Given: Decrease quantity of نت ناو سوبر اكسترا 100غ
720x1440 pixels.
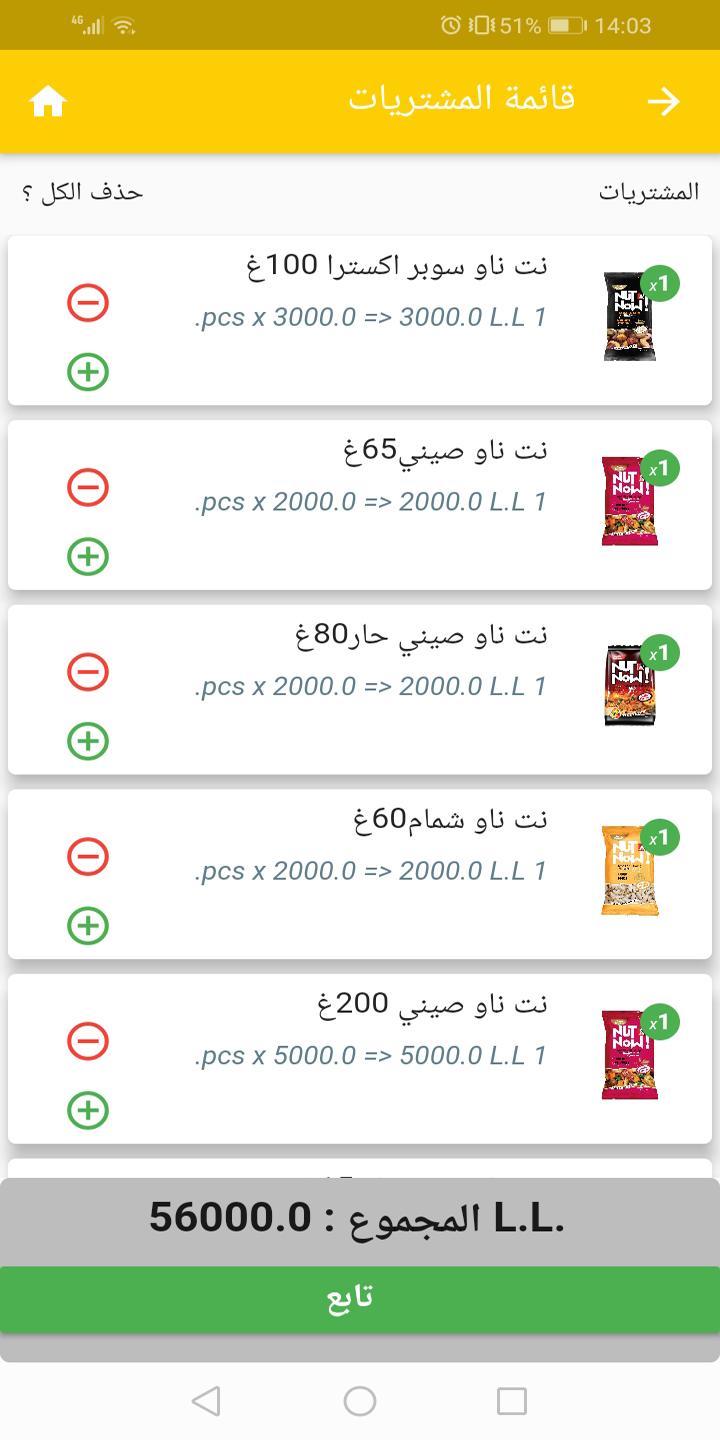Looking at the screenshot, I should coord(88,302).
